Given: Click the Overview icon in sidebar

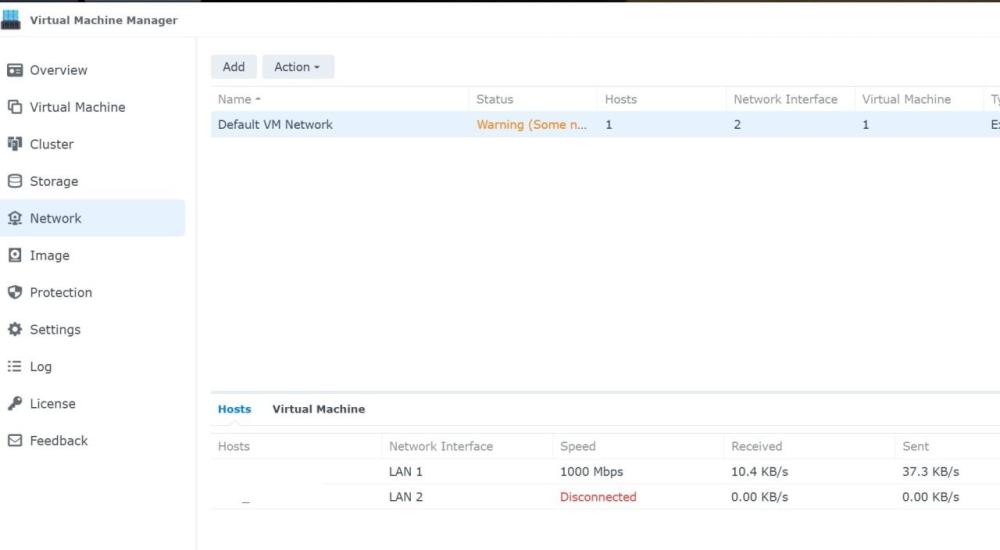Looking at the screenshot, I should 15,70.
